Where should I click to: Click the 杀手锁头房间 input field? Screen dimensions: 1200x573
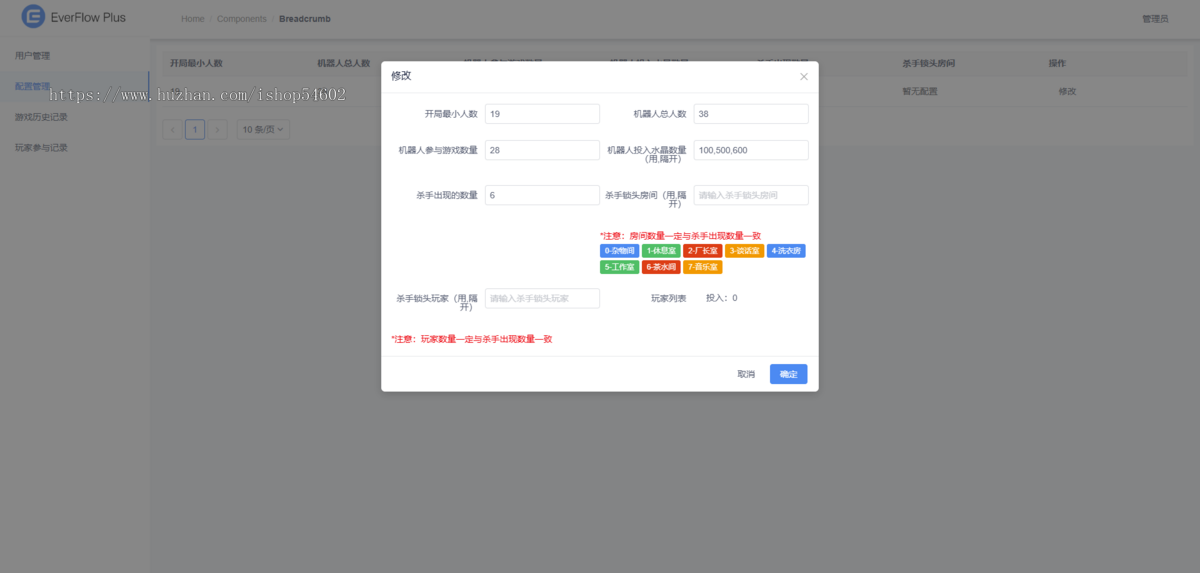tap(750, 195)
